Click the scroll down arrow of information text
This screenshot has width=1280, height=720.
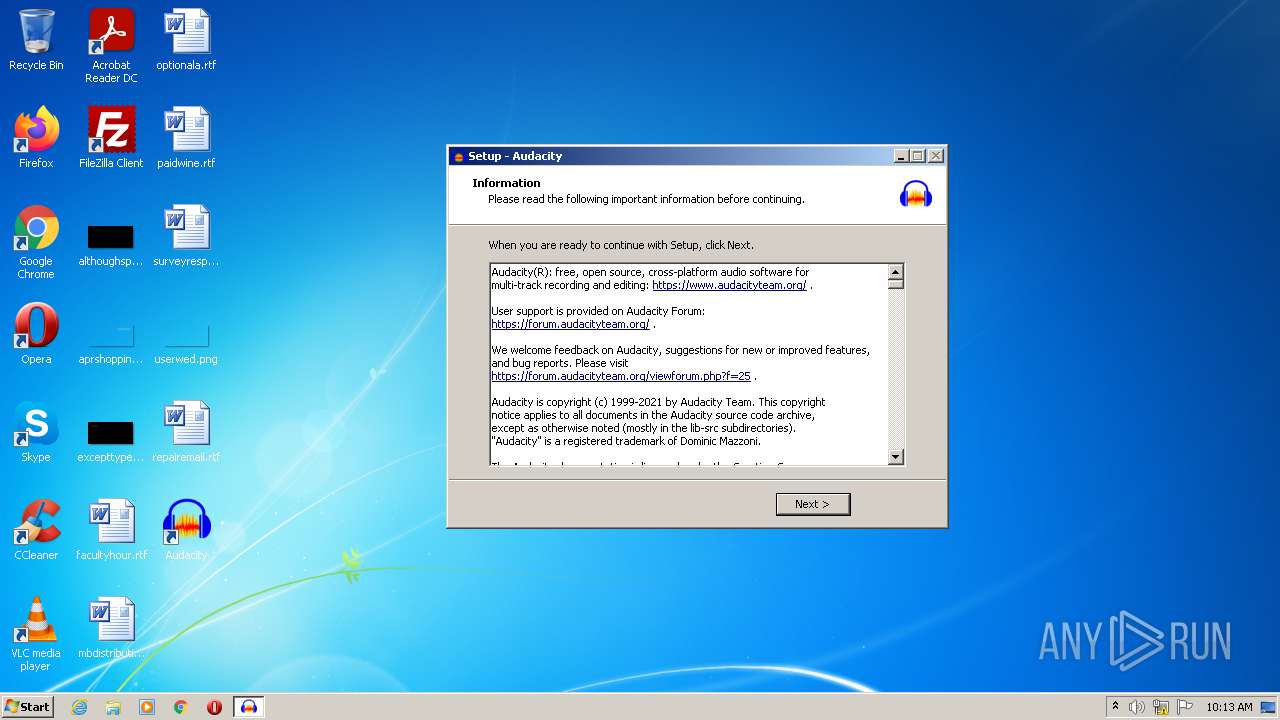[x=896, y=457]
